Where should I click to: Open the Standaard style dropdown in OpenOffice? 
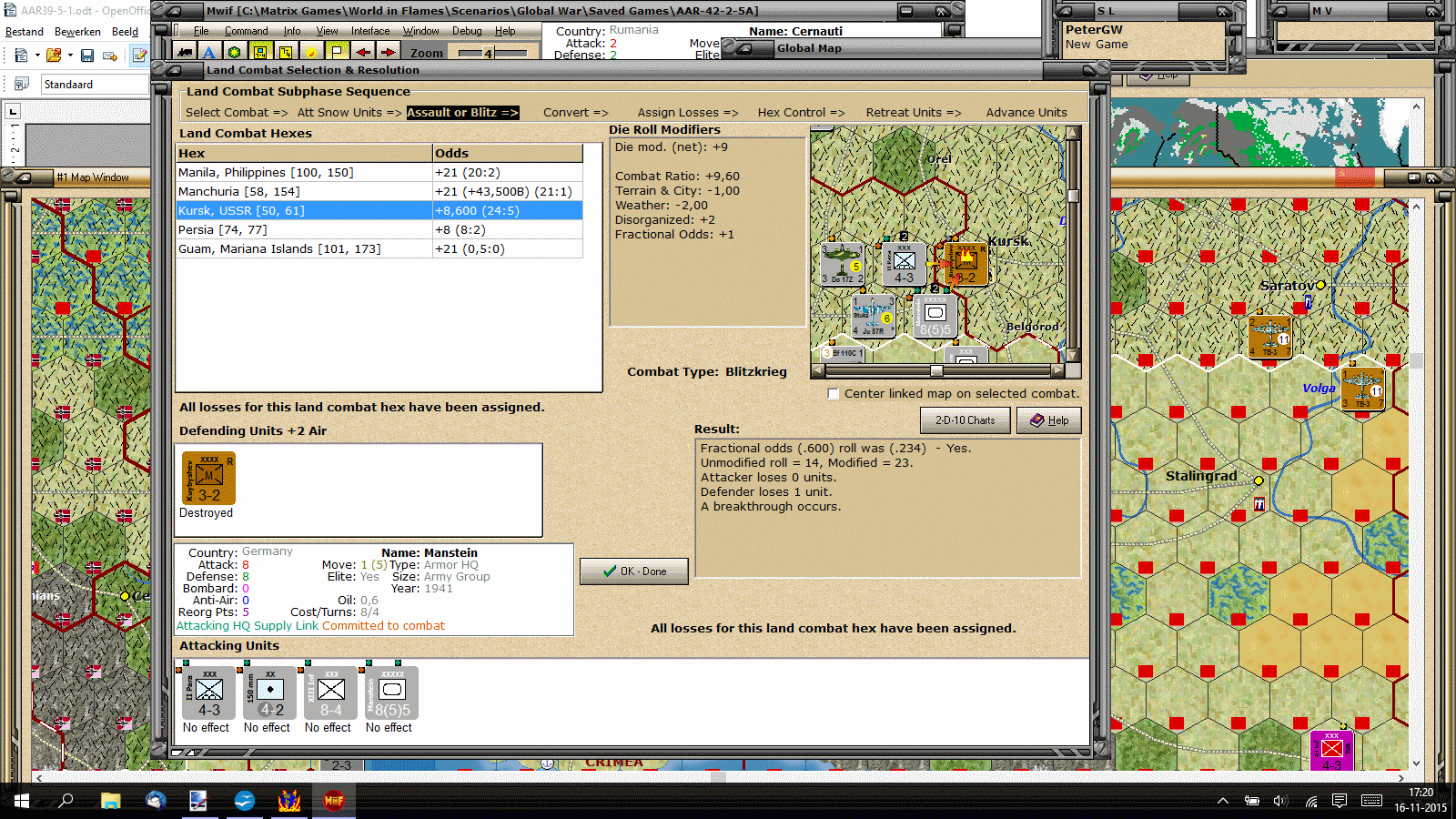point(95,85)
